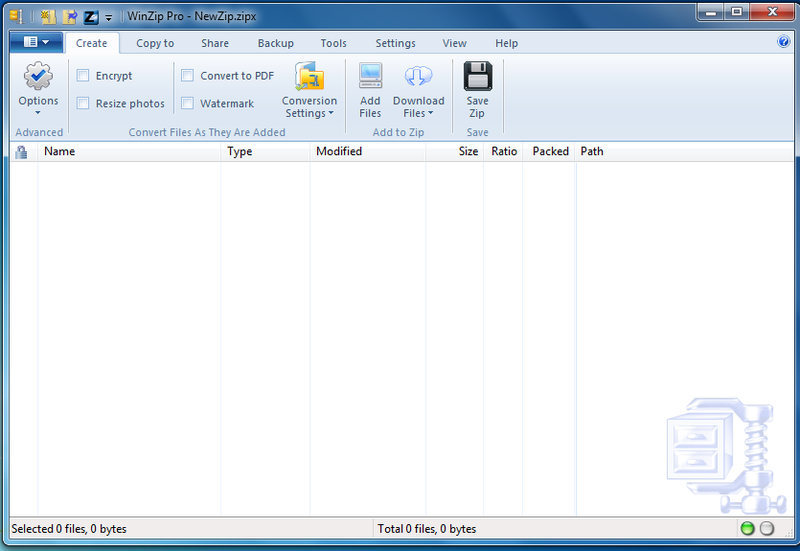Switch to the Copy to tab
This screenshot has width=800, height=551.
coord(155,43)
